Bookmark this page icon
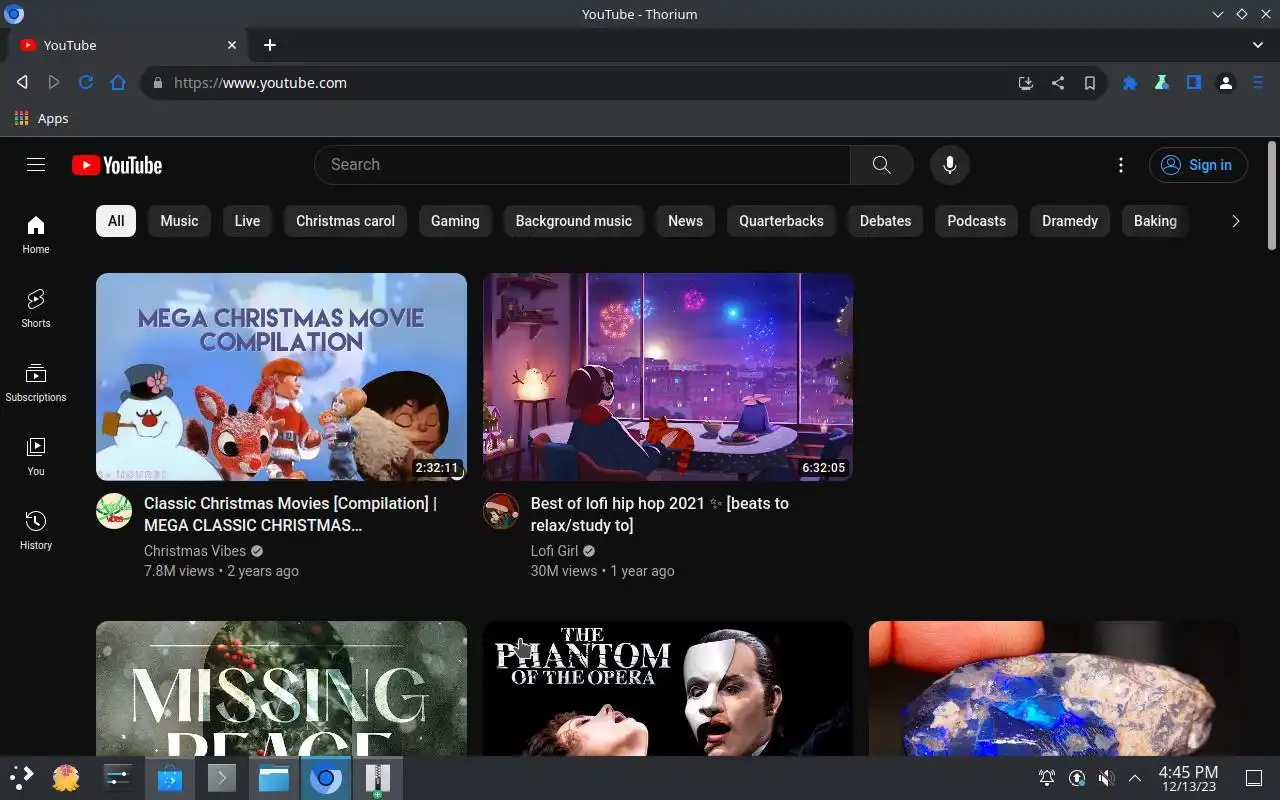Image resolution: width=1280 pixels, height=800 pixels. [1089, 83]
